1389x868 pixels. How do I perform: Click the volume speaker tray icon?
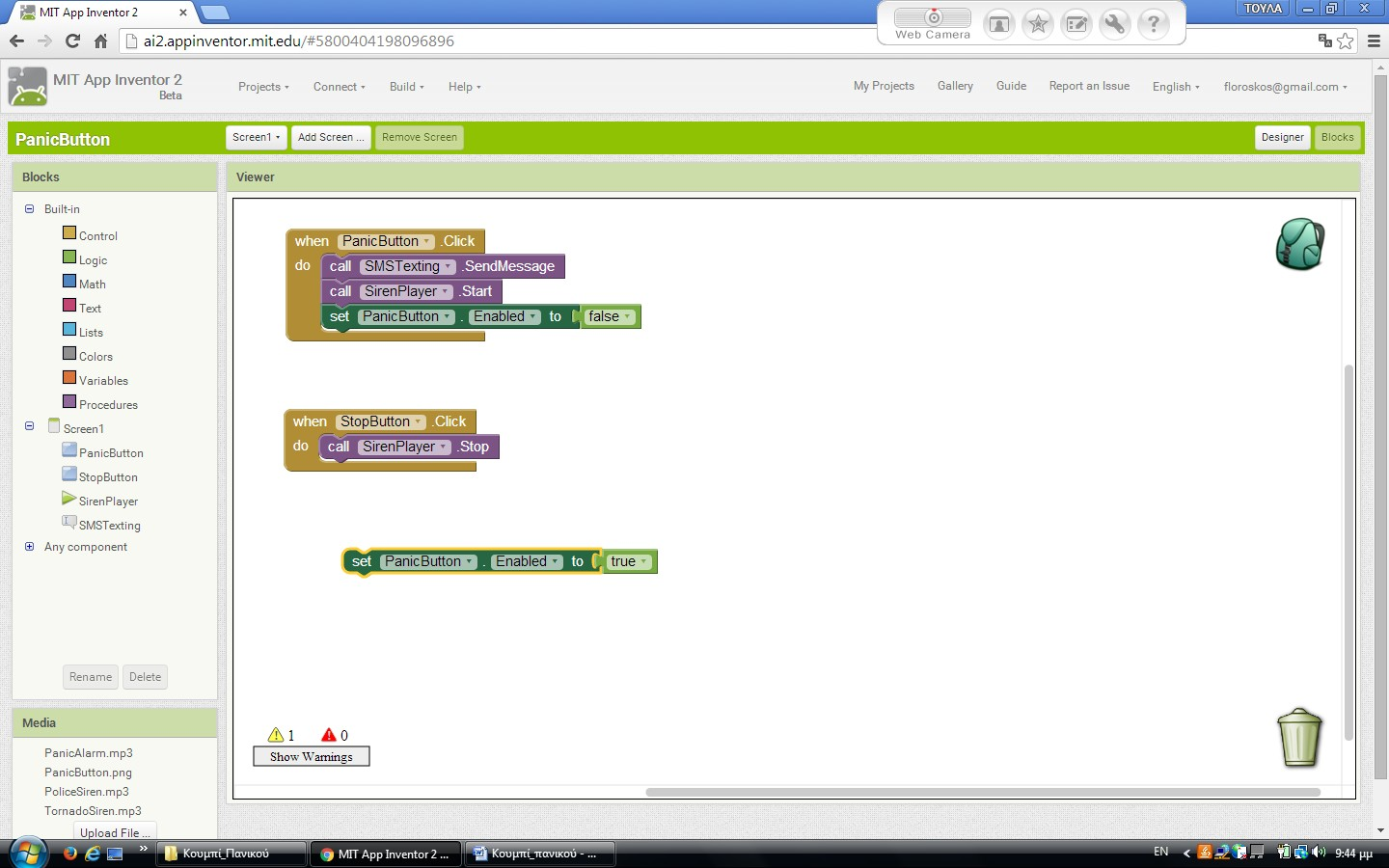click(x=1319, y=852)
